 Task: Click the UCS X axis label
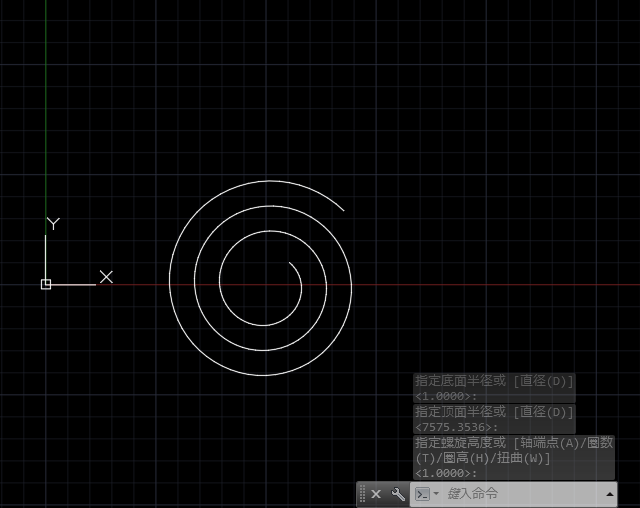[106, 277]
